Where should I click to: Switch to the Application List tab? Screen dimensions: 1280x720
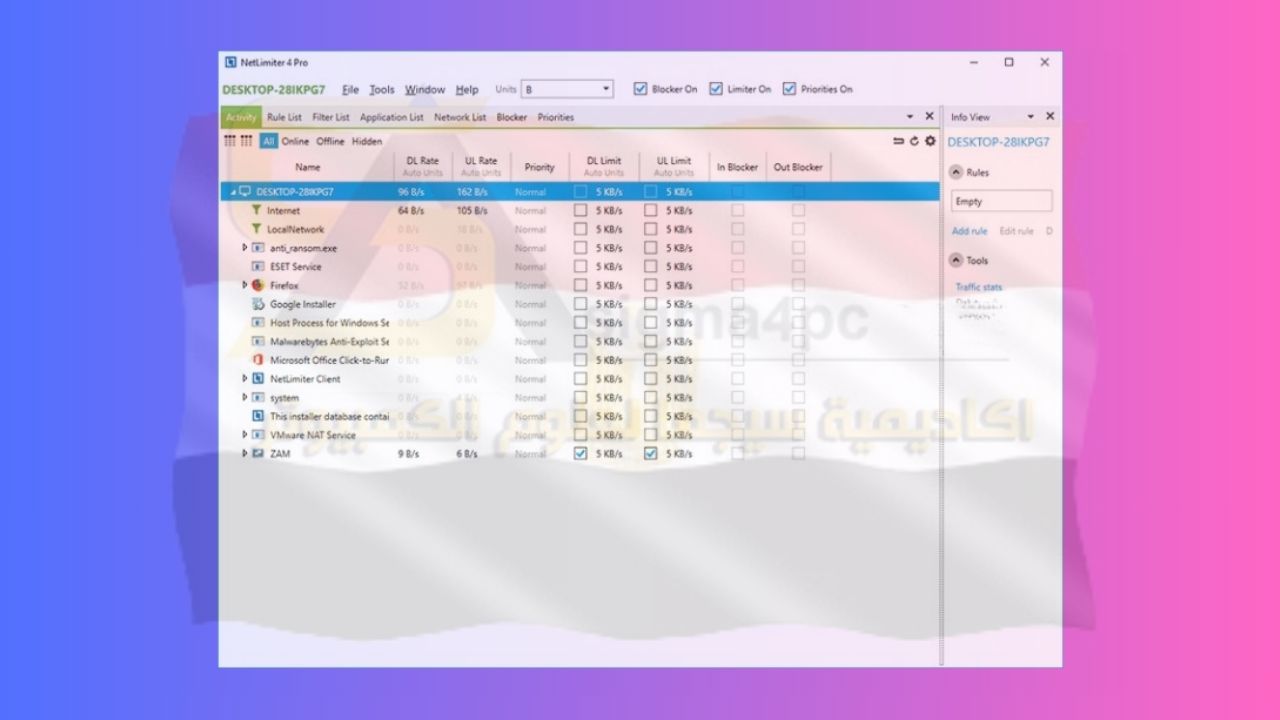392,117
